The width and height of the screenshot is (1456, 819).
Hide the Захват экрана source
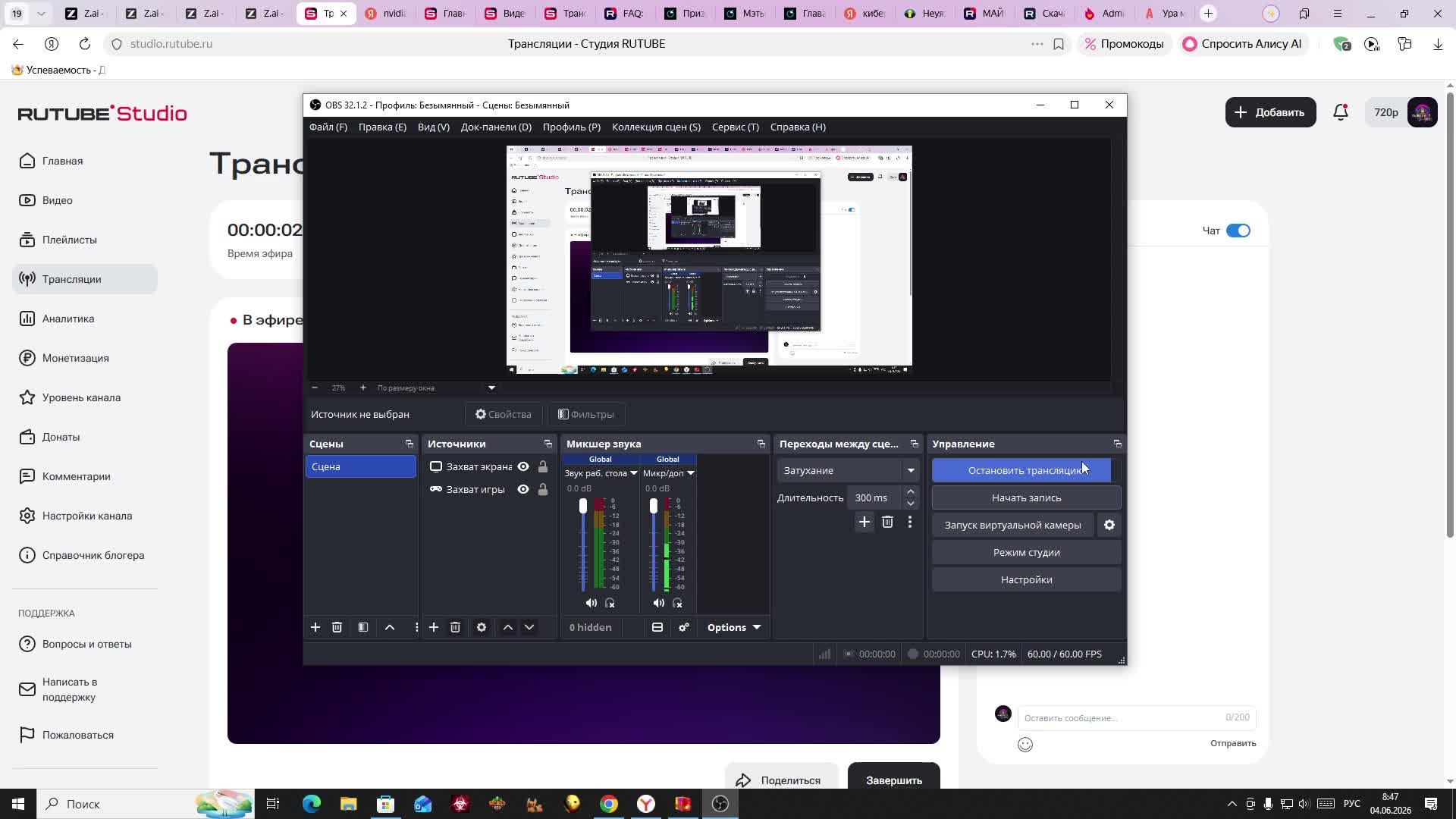point(523,466)
